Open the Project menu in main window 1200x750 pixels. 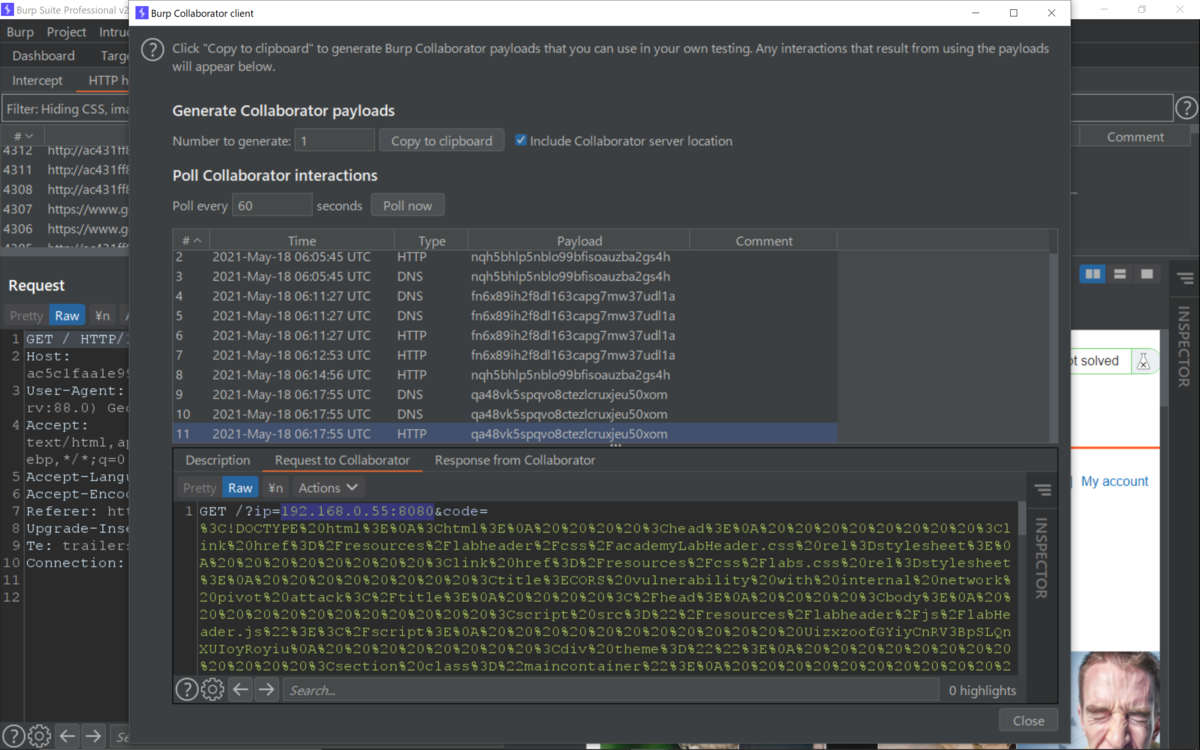[66, 32]
